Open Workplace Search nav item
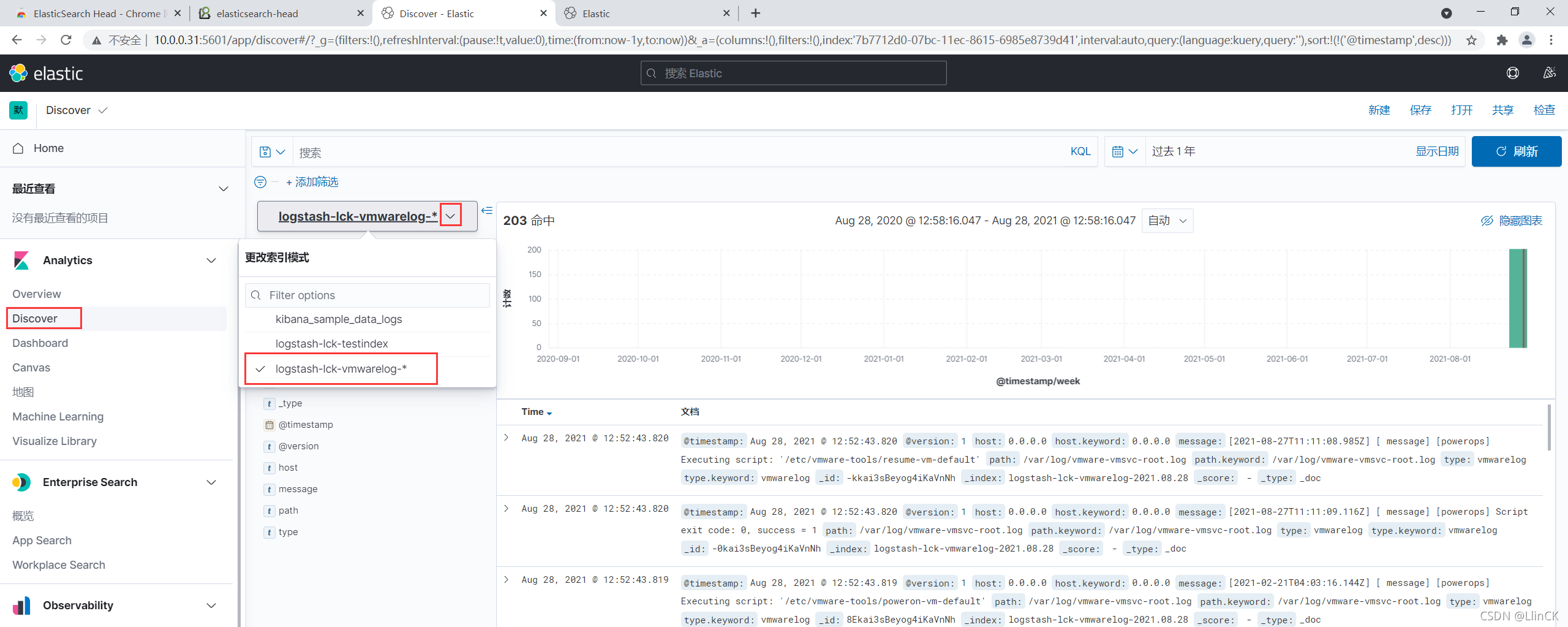The width and height of the screenshot is (1568, 627). 59,565
